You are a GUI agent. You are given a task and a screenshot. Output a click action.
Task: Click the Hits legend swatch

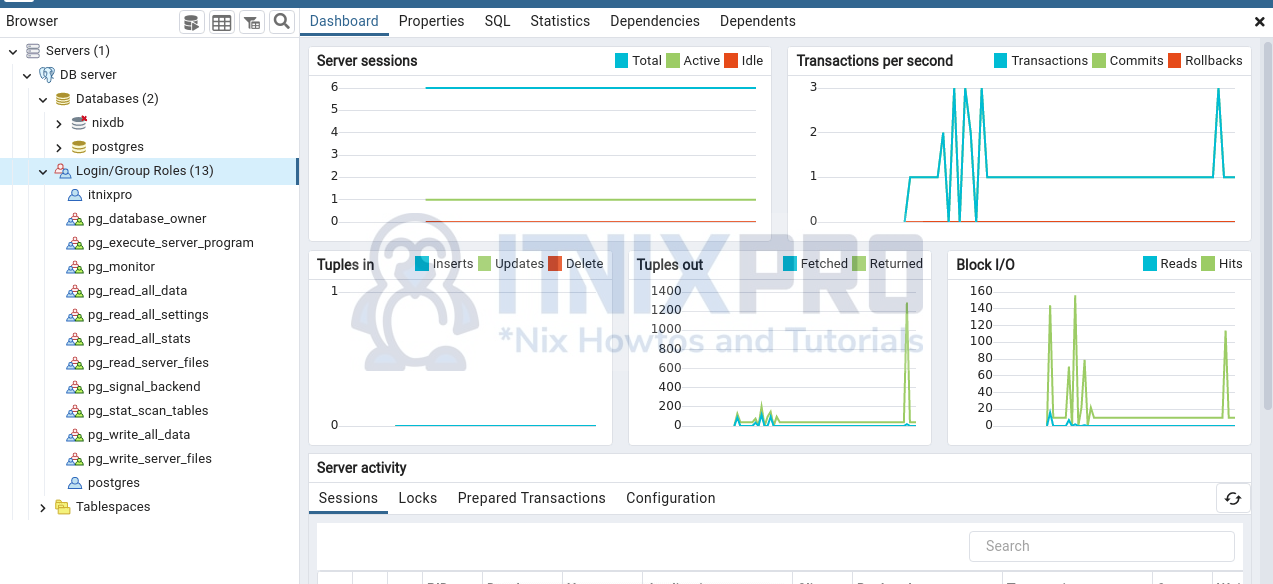tap(1208, 264)
